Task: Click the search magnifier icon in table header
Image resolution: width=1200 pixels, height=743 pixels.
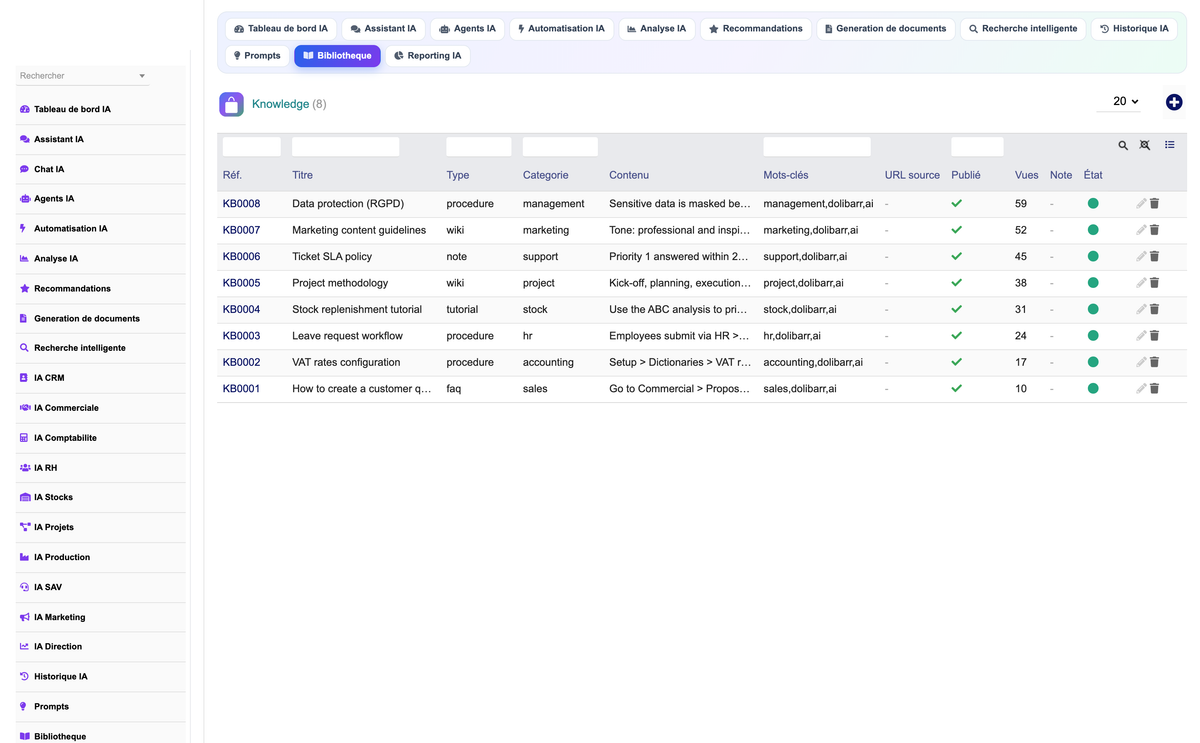Action: 1123,146
